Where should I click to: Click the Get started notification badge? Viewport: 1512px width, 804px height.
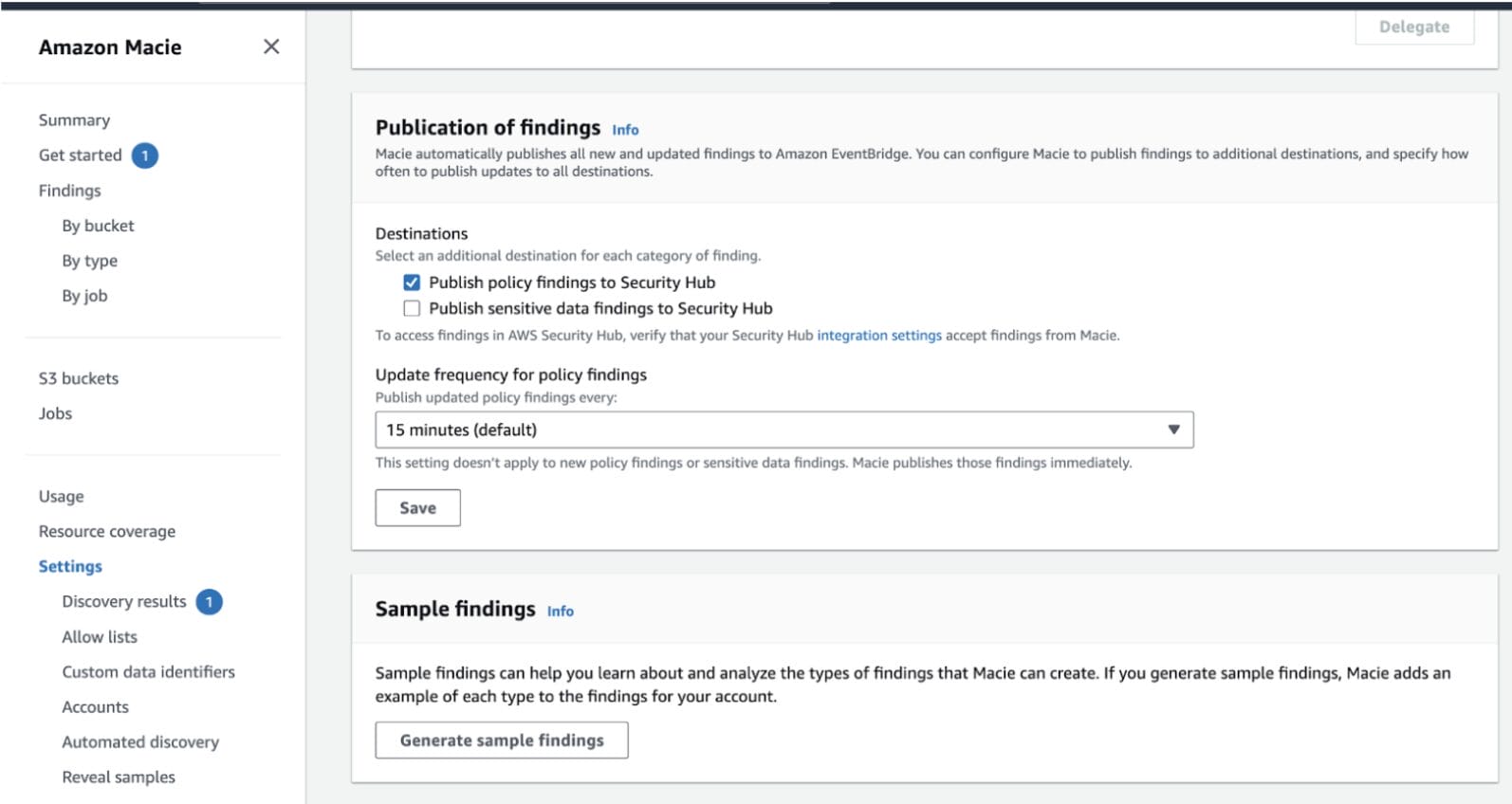click(145, 155)
